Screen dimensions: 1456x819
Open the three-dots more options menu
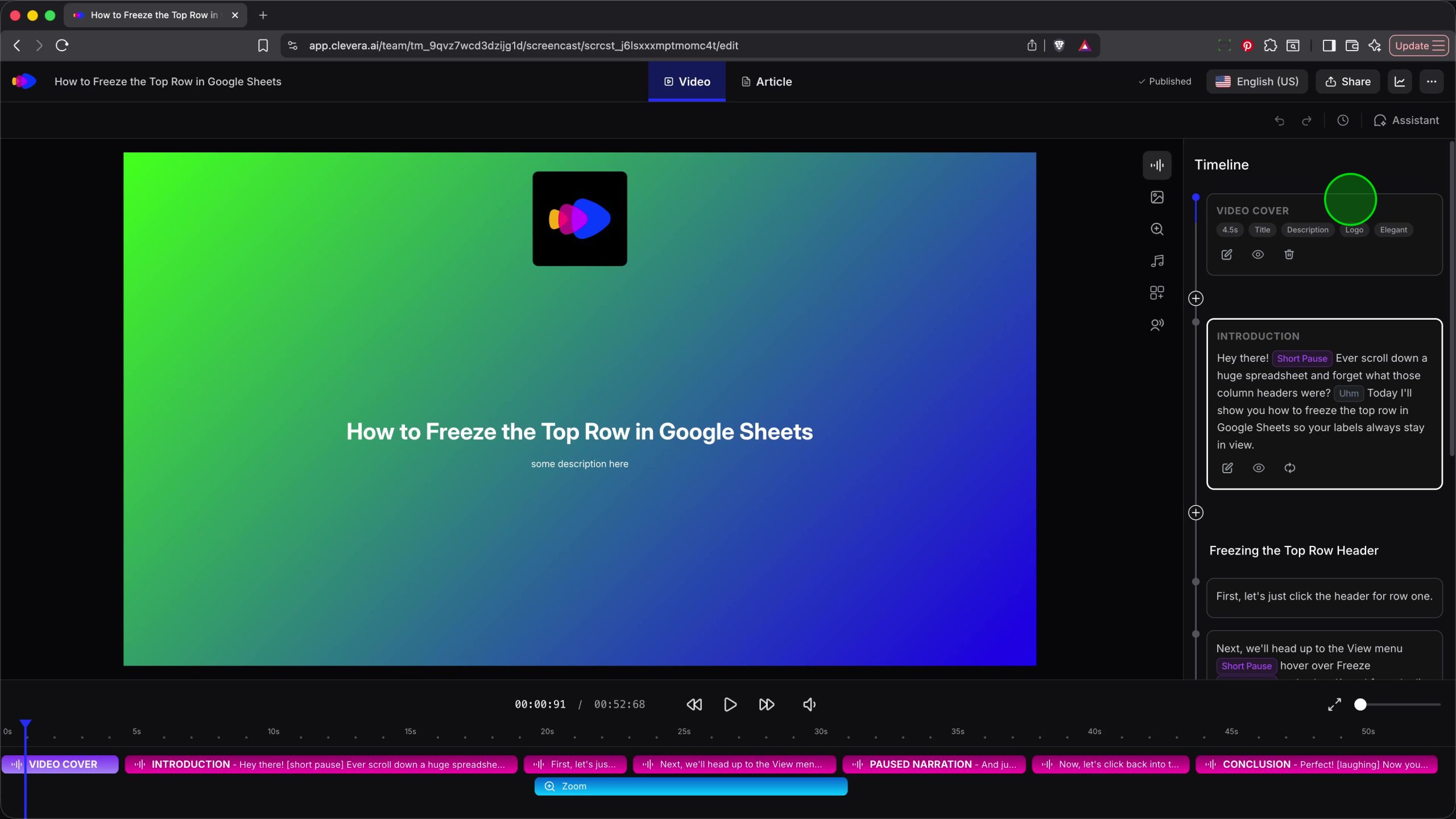pyautogui.click(x=1432, y=82)
